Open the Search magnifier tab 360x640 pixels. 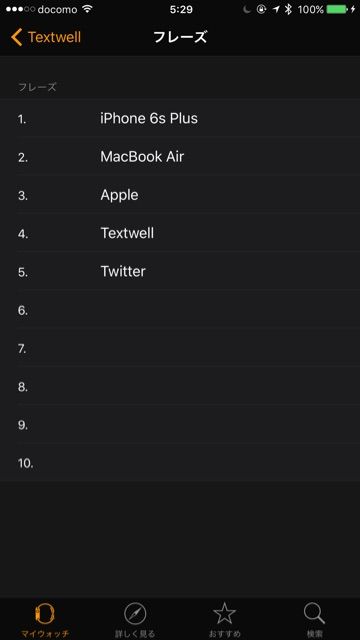coord(314,613)
